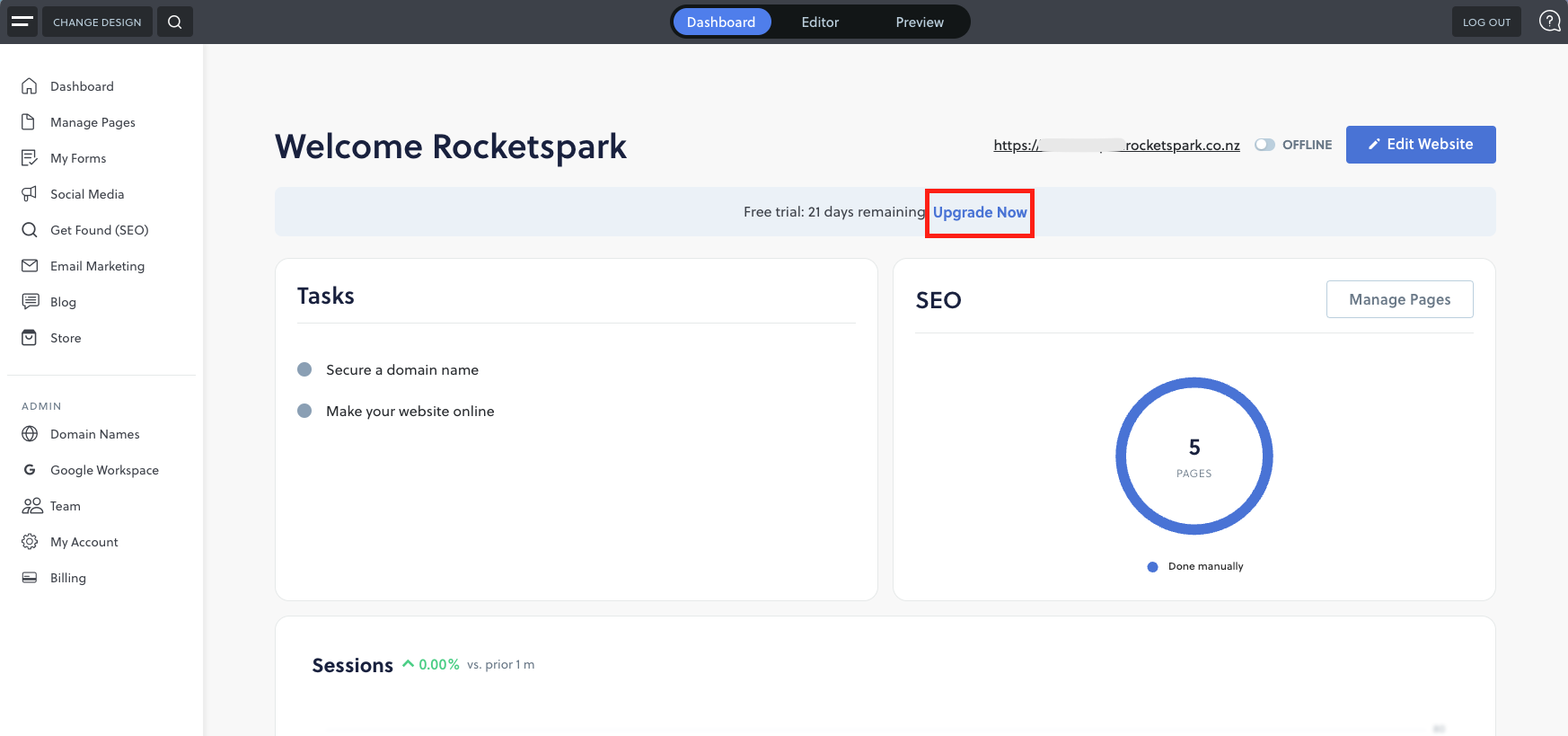The width and height of the screenshot is (1568, 736).
Task: Click the vs. prior 1 m label
Action: point(500,665)
